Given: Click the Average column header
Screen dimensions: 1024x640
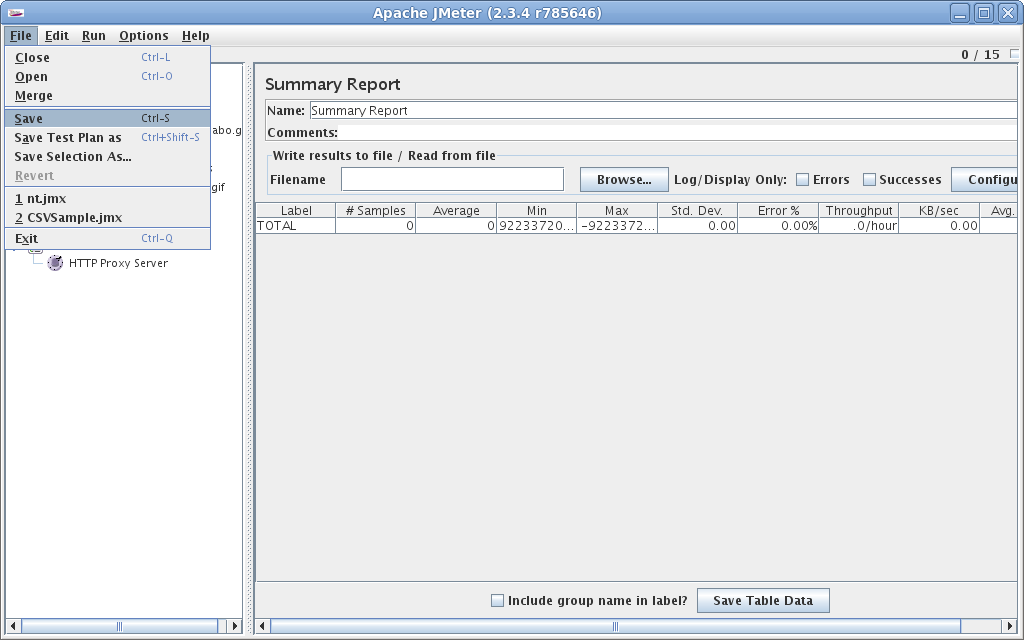Looking at the screenshot, I should tap(456, 210).
